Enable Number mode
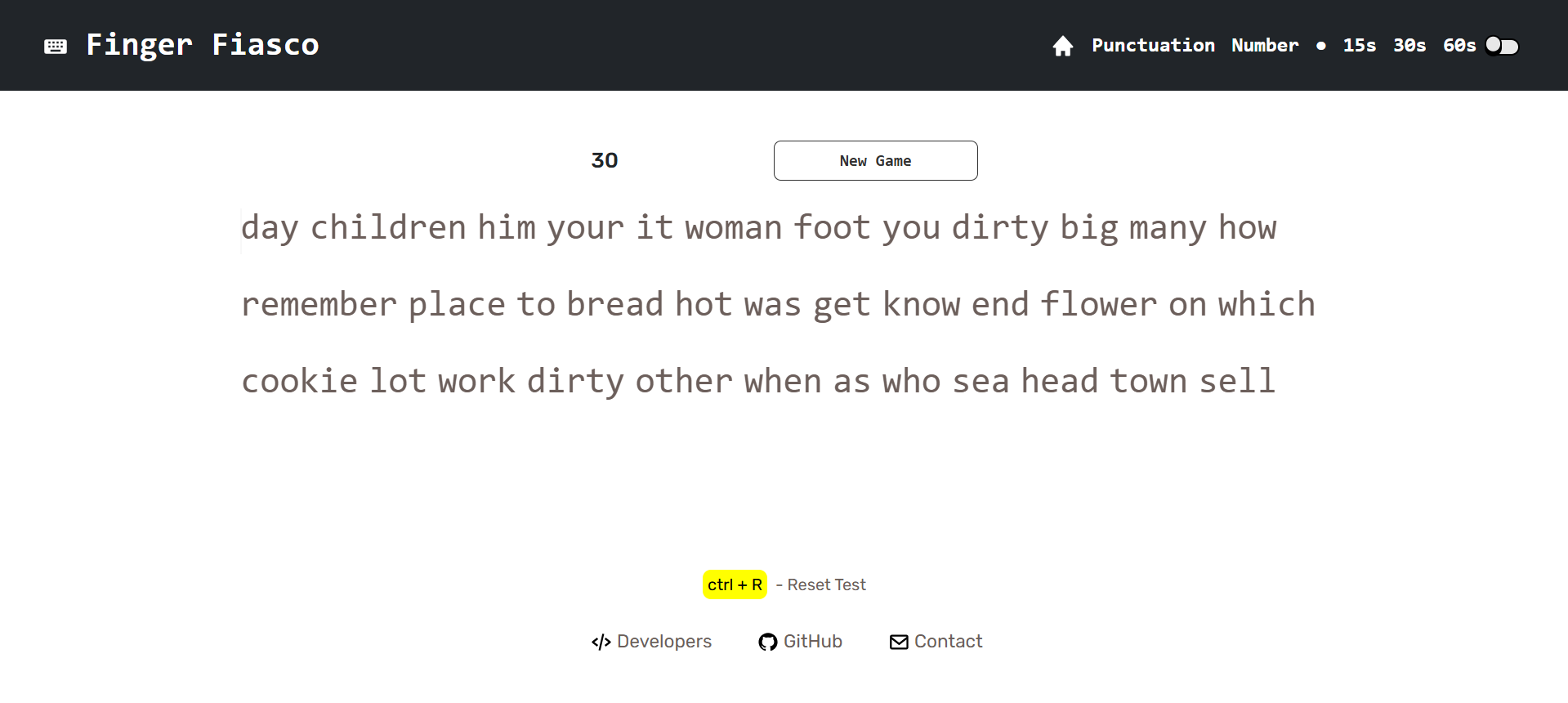Image resolution: width=1568 pixels, height=703 pixels. coord(1264,46)
